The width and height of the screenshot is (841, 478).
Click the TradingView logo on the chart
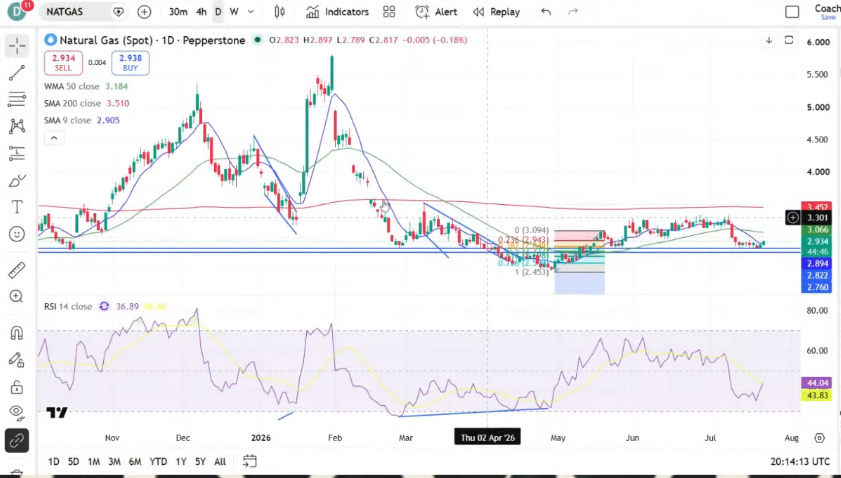[x=57, y=413]
